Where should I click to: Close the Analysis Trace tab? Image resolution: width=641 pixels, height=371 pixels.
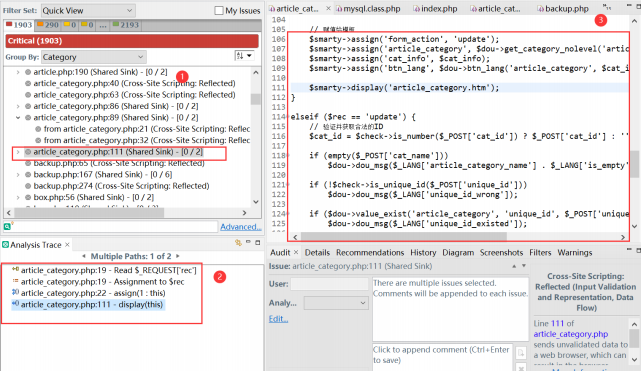point(67,244)
